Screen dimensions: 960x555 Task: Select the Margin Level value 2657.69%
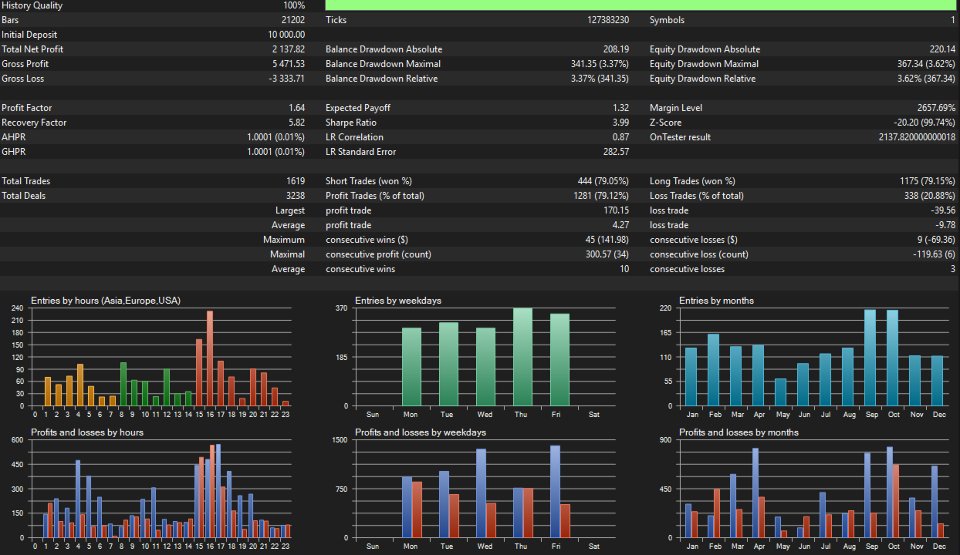pos(936,108)
